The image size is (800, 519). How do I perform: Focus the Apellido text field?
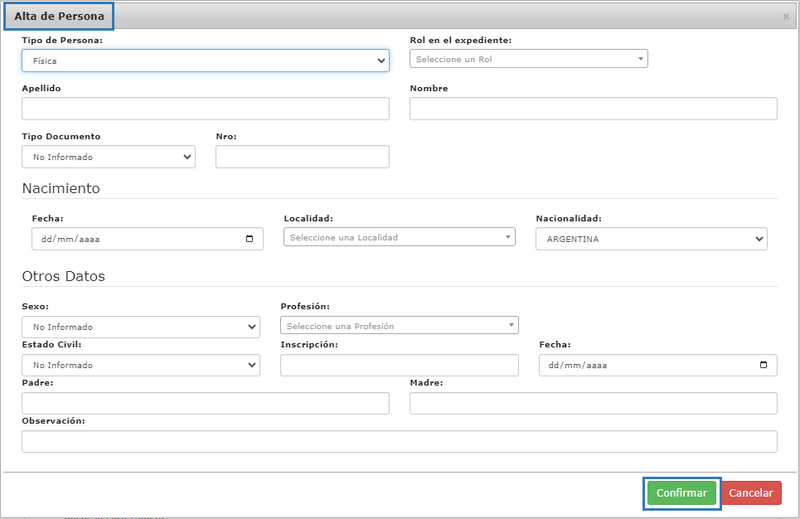coord(205,109)
